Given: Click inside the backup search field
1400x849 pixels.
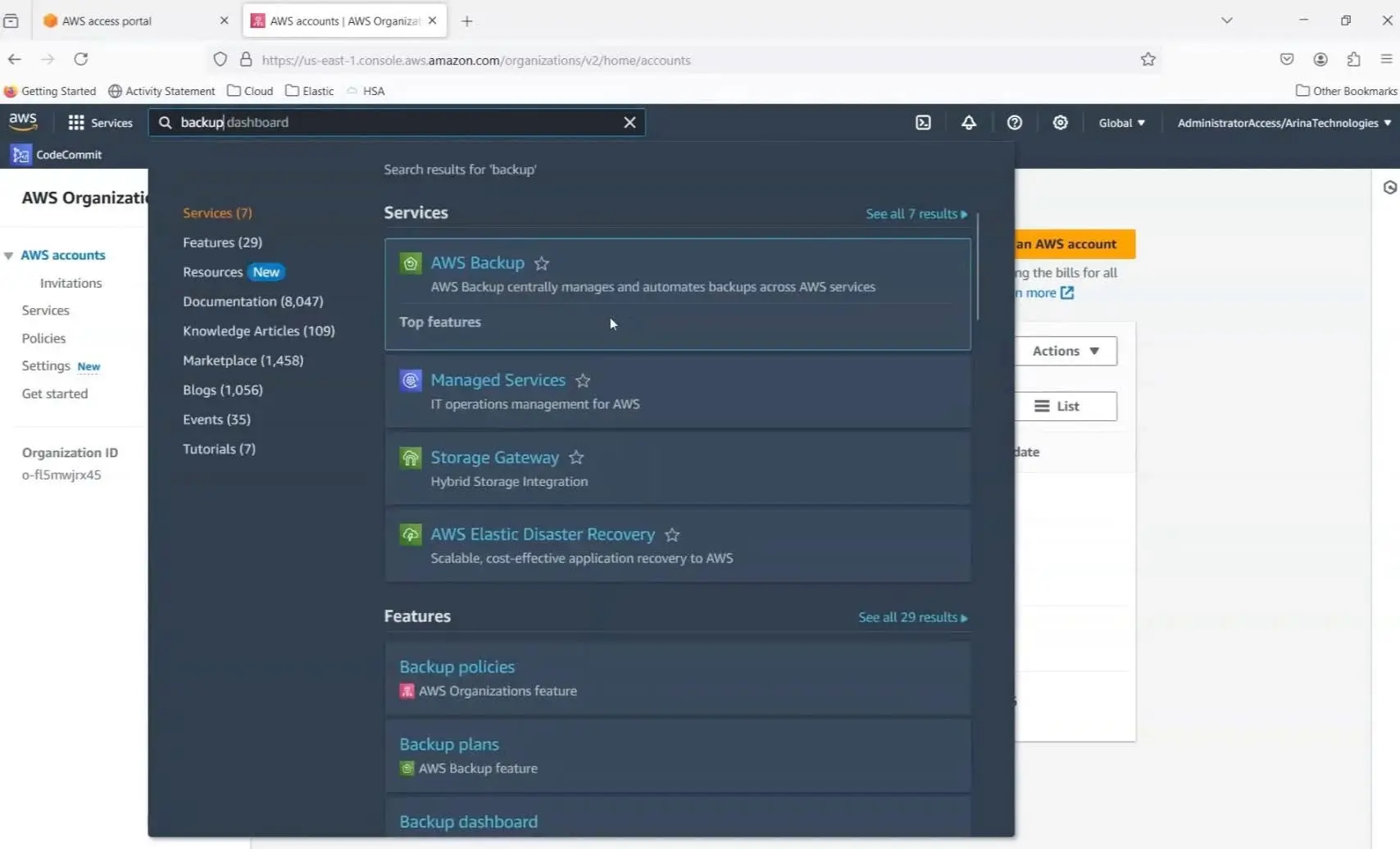Looking at the screenshot, I should (x=393, y=123).
